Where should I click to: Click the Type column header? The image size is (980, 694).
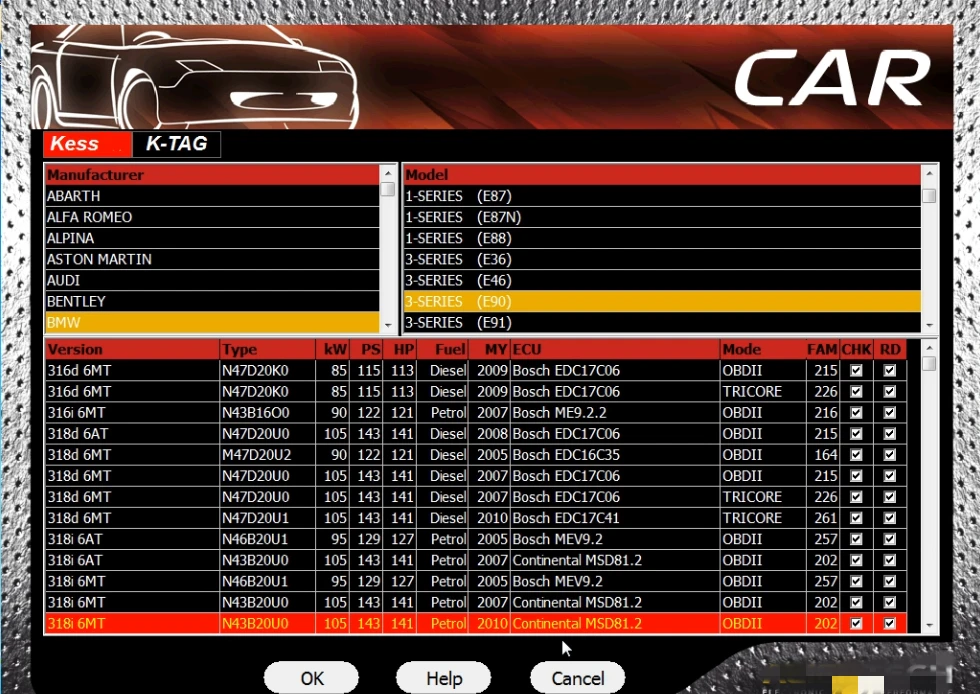(268, 349)
